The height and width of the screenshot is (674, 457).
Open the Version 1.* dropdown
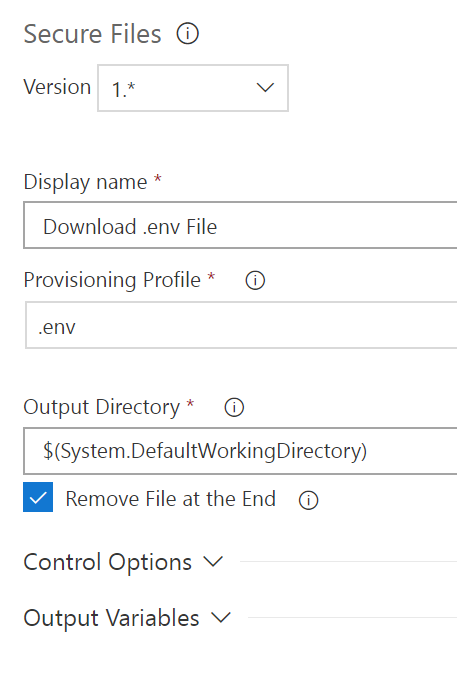coord(193,88)
